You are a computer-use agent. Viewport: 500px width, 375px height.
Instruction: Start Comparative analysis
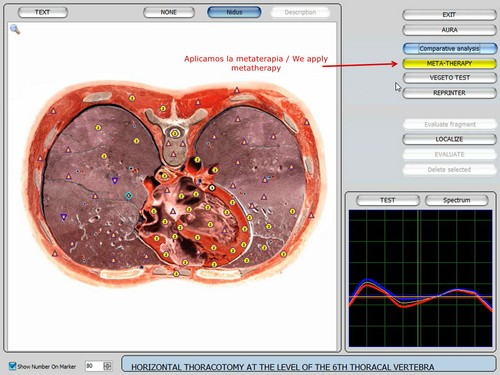(450, 49)
